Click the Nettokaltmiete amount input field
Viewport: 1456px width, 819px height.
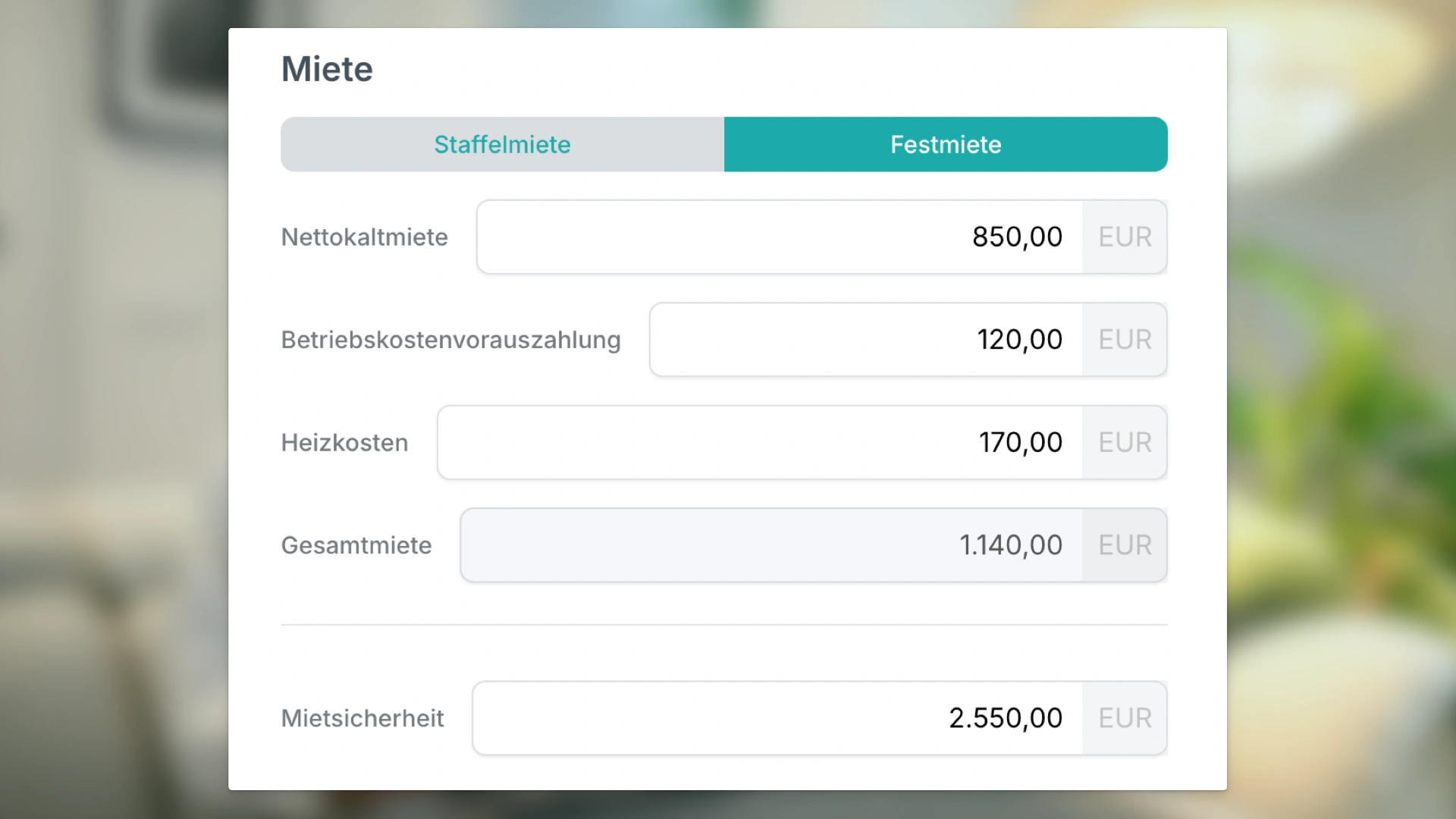(780, 237)
